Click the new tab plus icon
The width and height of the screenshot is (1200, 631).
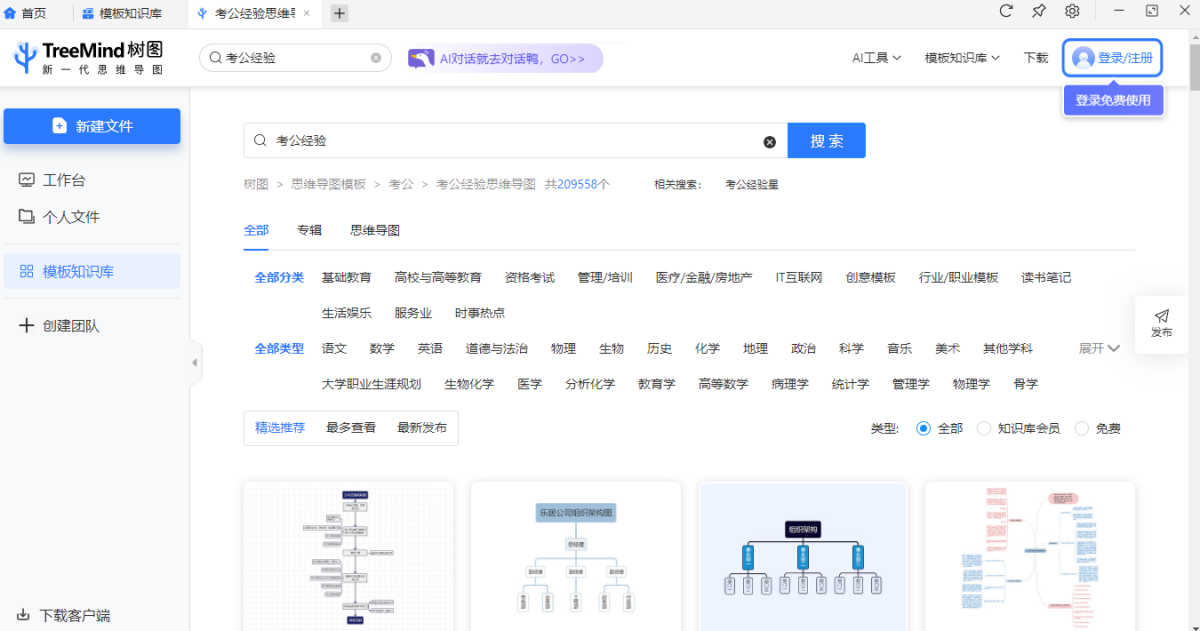click(339, 13)
